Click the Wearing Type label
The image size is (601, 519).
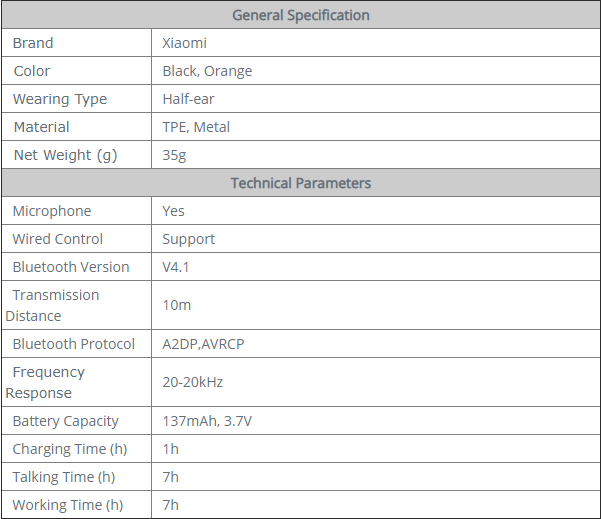pos(60,100)
